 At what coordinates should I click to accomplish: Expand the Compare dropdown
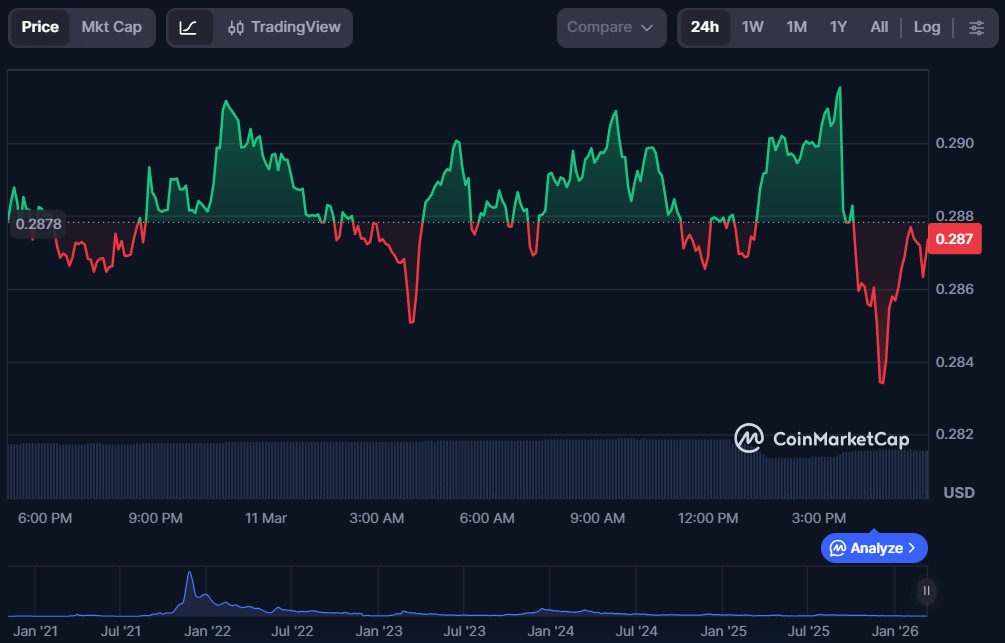[610, 28]
